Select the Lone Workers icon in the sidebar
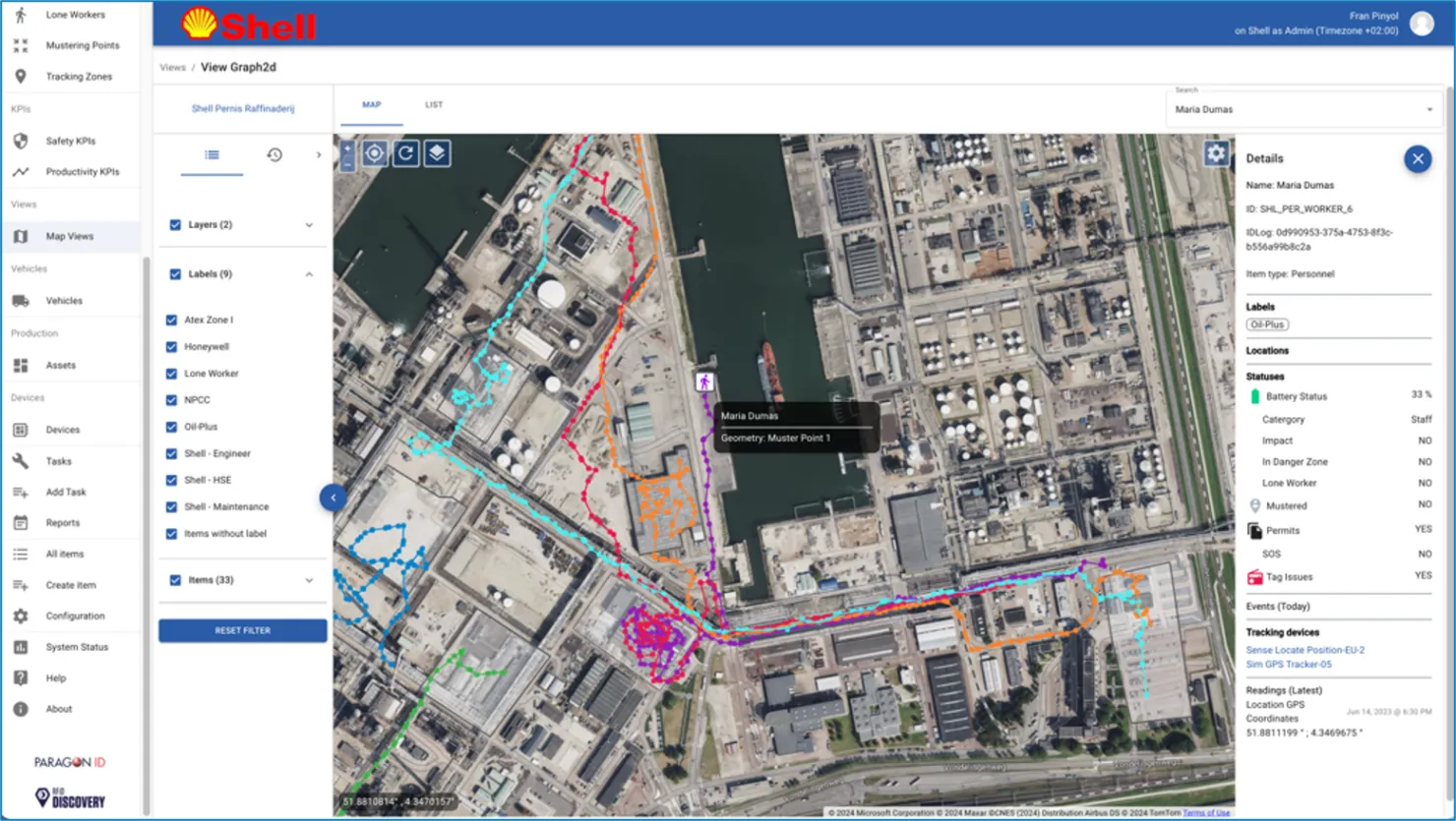 coord(21,14)
